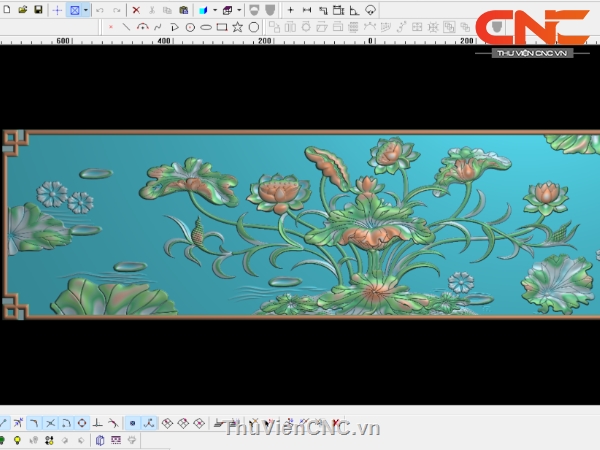The height and width of the screenshot is (450, 600).
Task: Select the horizontal distance dimension tool
Action: click(307, 10)
